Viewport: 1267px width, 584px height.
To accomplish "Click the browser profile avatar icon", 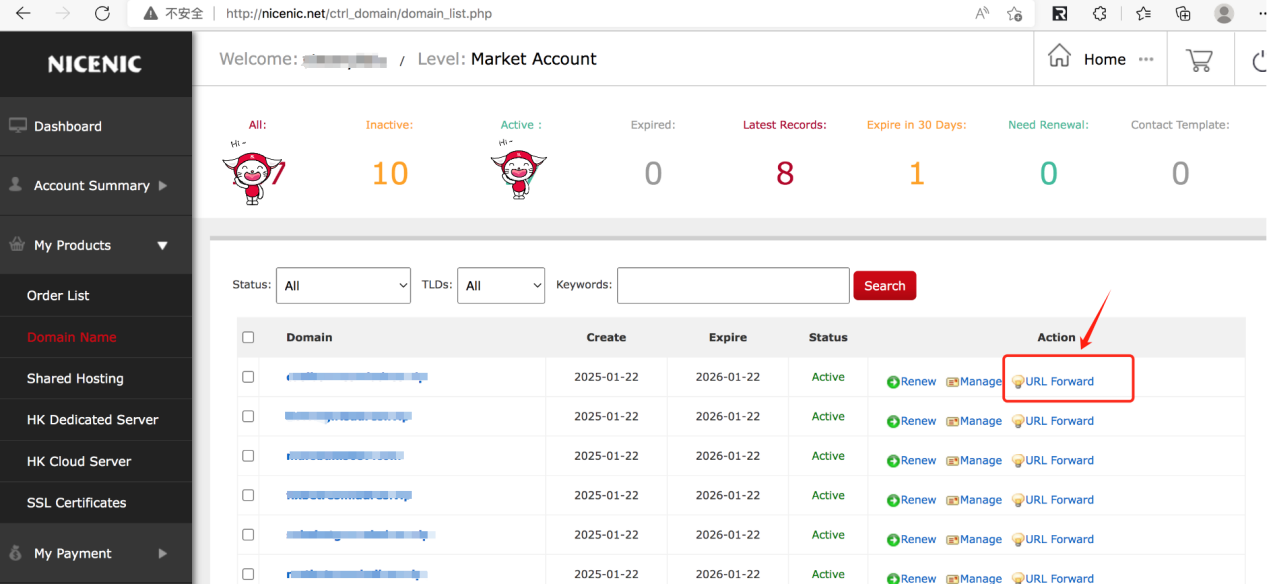I will (x=1223, y=14).
